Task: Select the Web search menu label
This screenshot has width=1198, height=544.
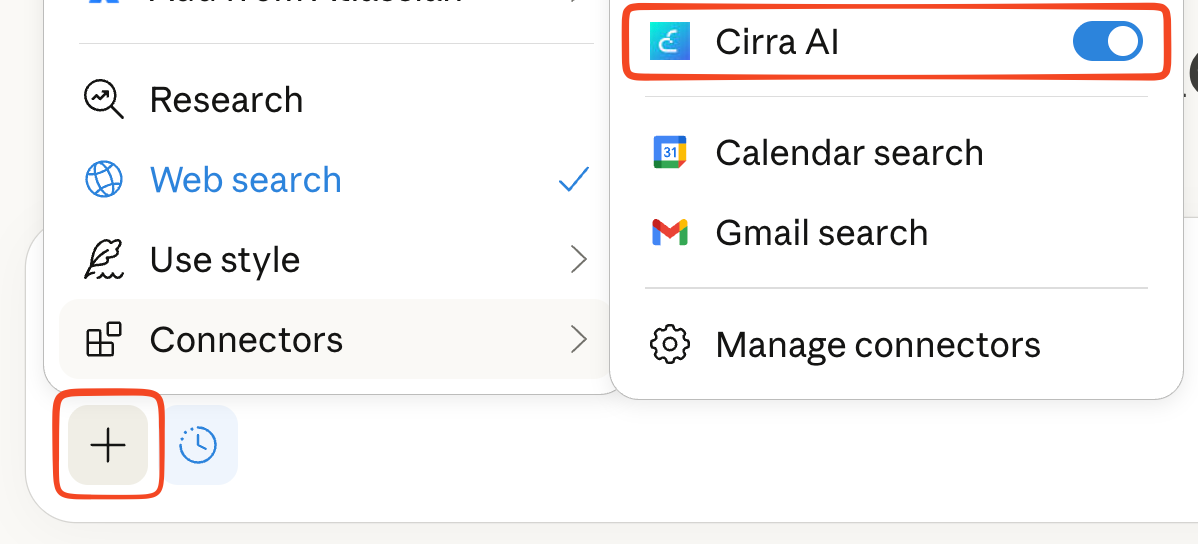Action: [x=246, y=180]
